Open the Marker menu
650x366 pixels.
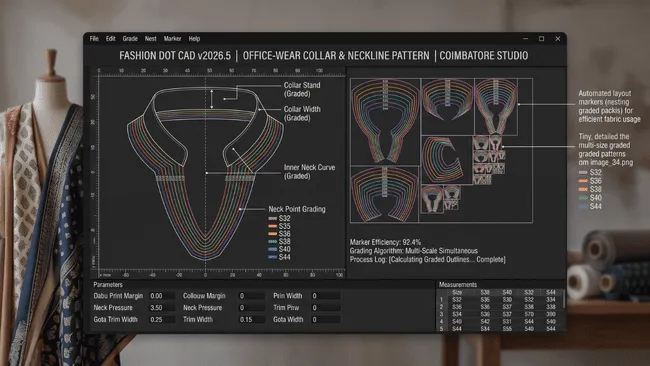click(172, 39)
